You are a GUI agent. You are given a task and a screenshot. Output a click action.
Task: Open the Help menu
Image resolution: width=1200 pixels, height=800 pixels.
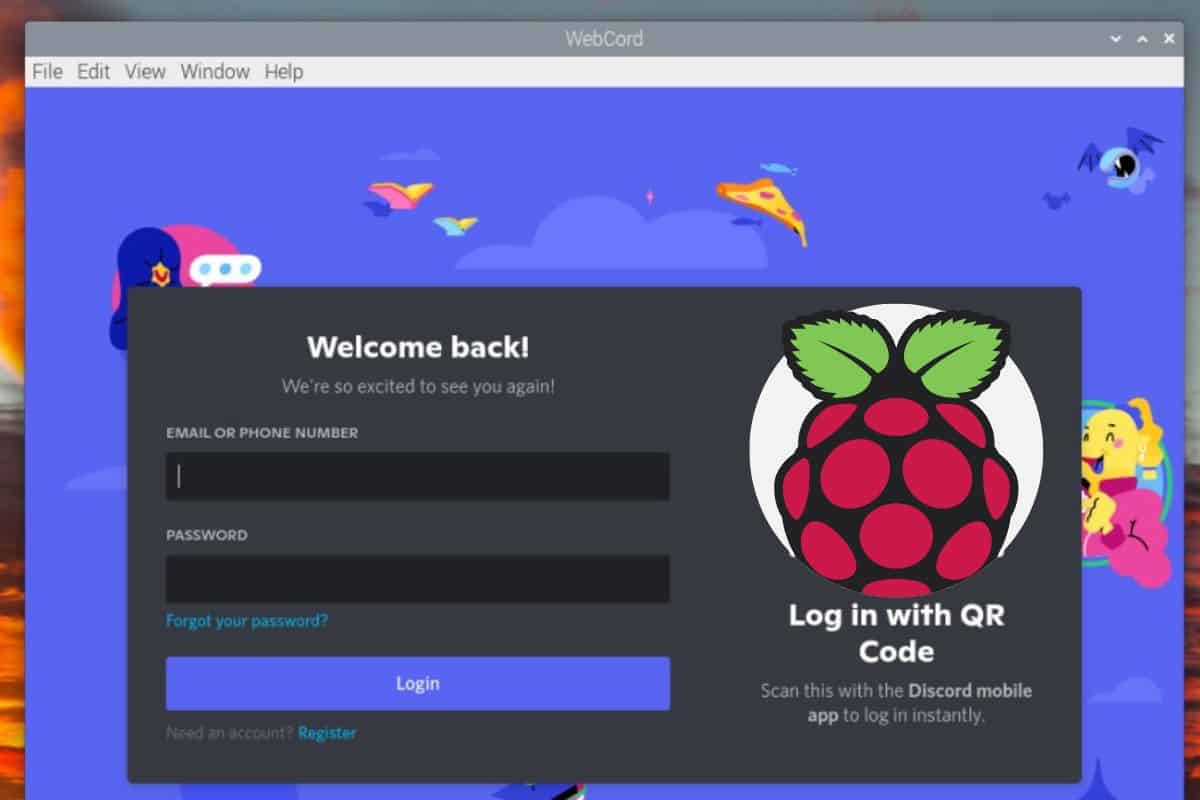click(283, 71)
